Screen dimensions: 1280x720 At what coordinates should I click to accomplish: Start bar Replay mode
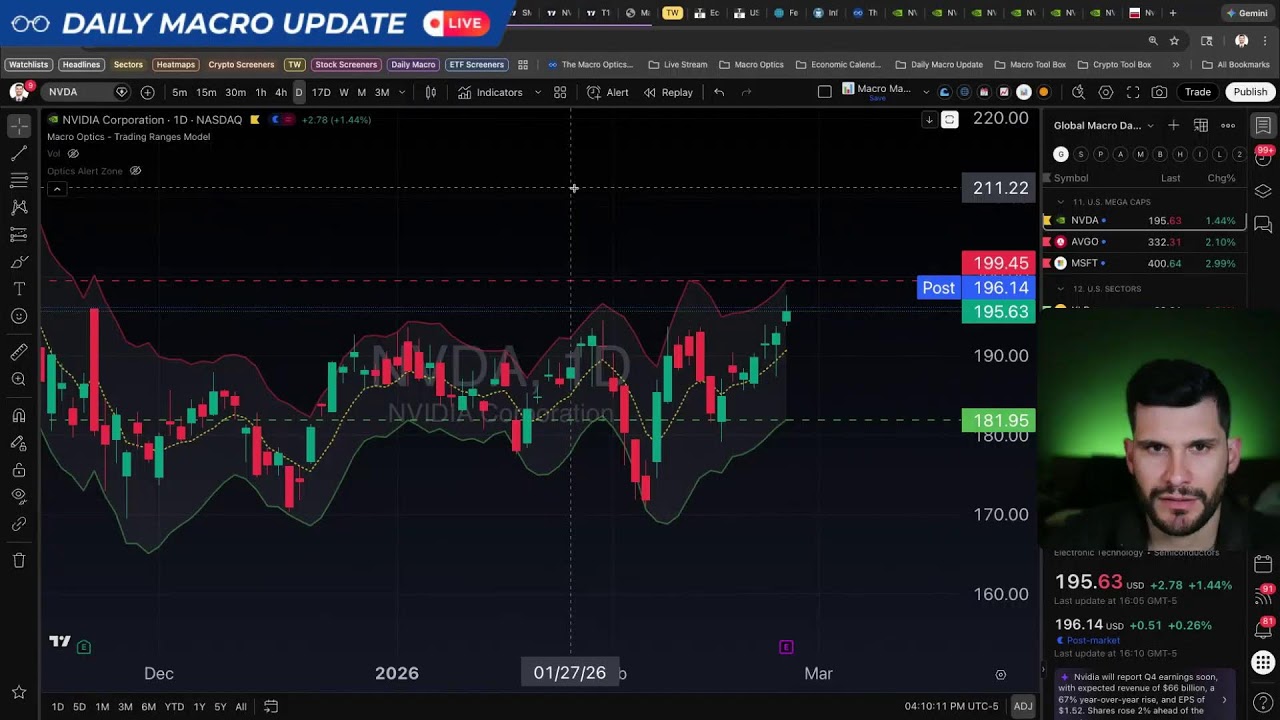coord(668,92)
